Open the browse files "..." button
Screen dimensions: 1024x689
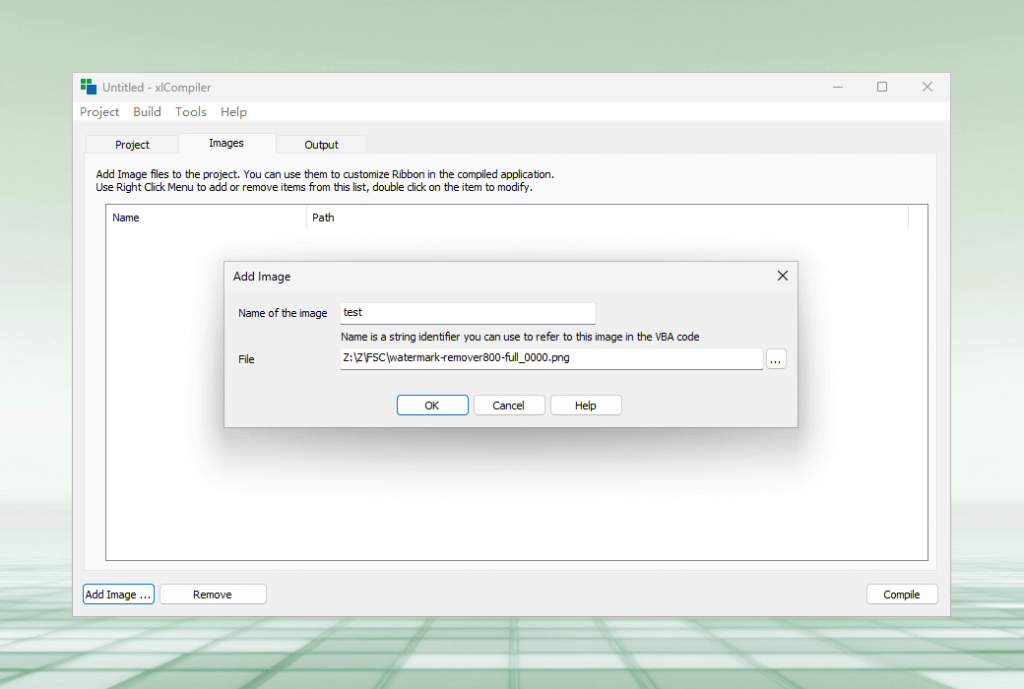tap(776, 359)
